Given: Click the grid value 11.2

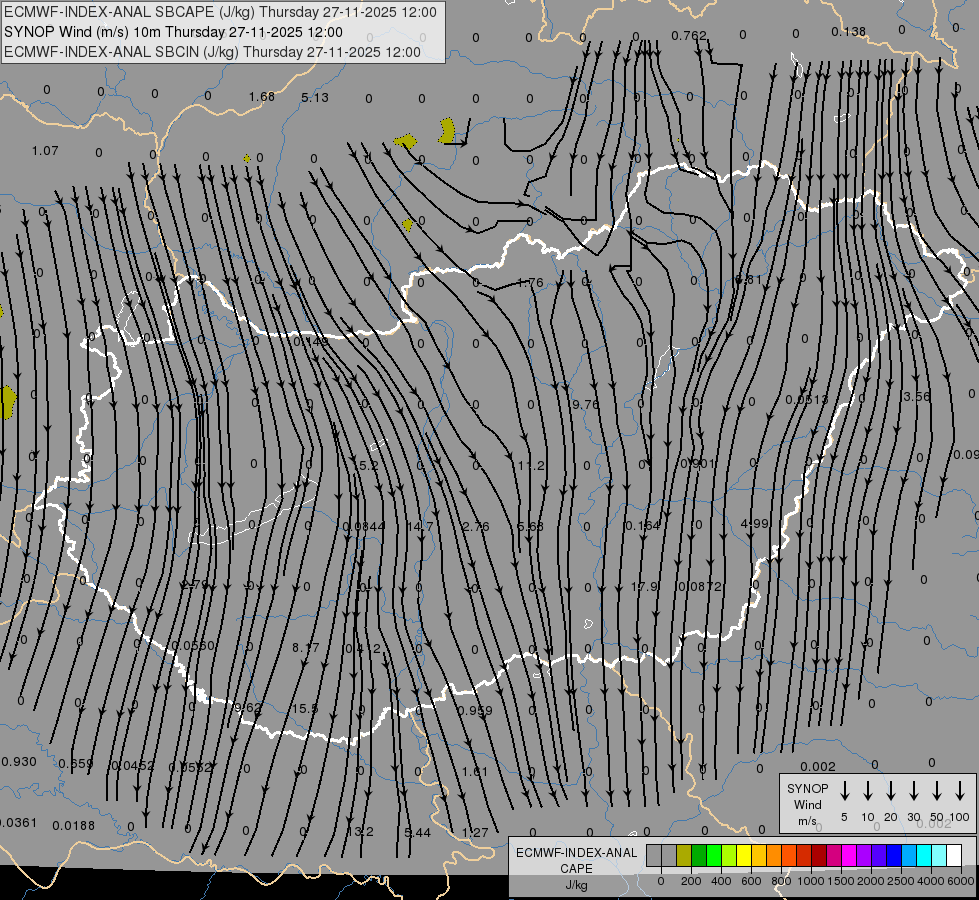Looking at the screenshot, I should (531, 465).
